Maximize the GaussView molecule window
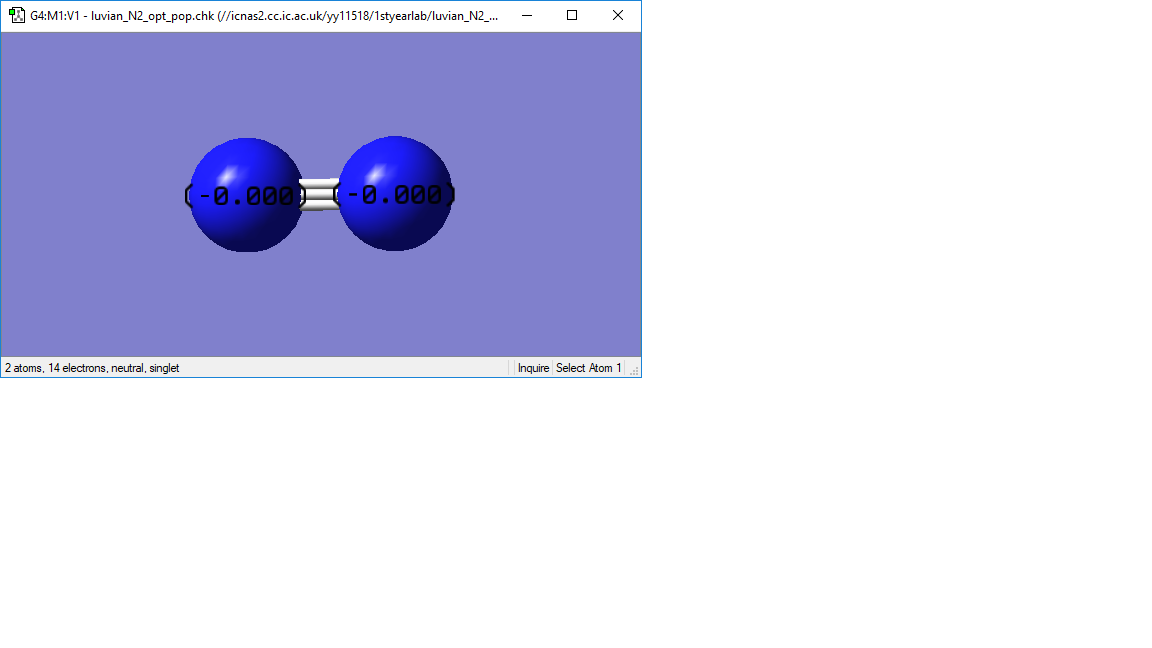This screenshot has height=648, width=1152. 572,15
